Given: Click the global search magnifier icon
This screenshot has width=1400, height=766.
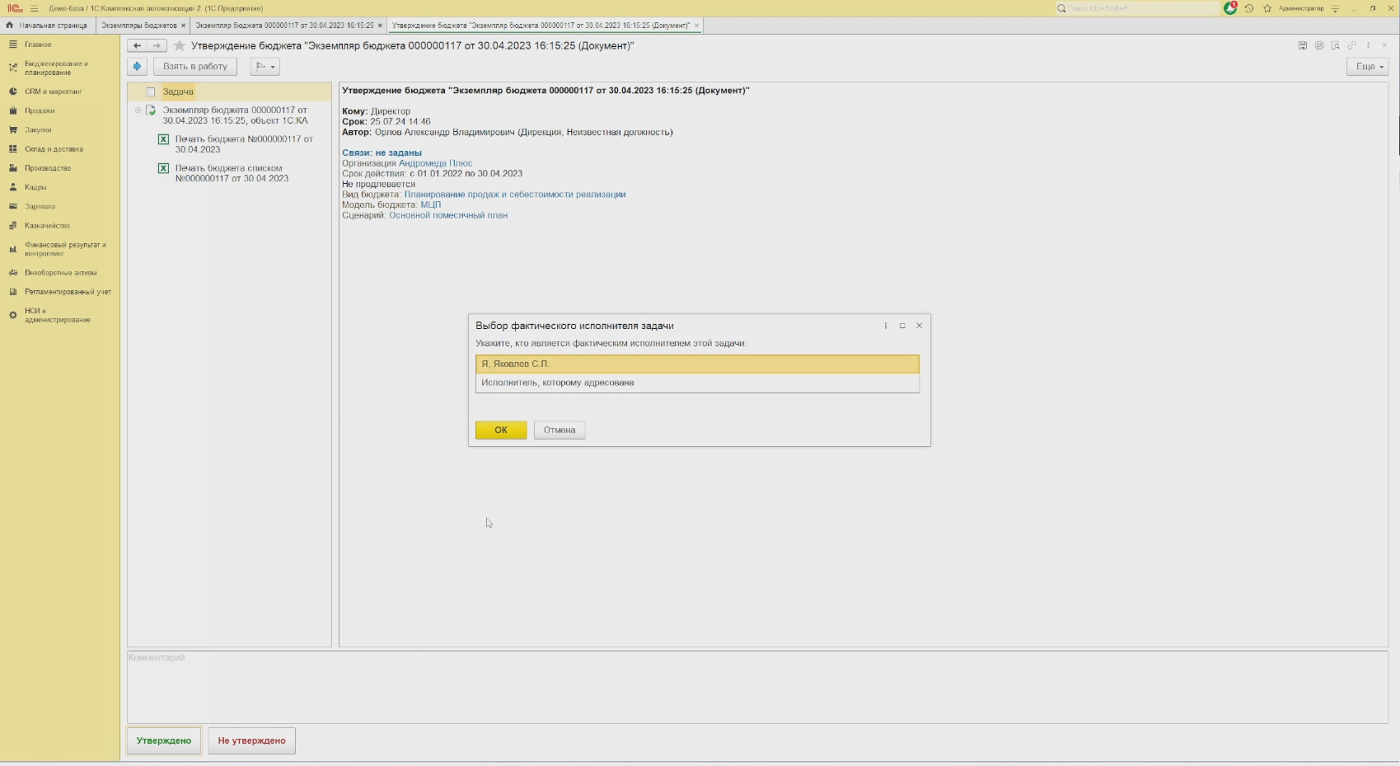Looking at the screenshot, I should [x=1062, y=8].
